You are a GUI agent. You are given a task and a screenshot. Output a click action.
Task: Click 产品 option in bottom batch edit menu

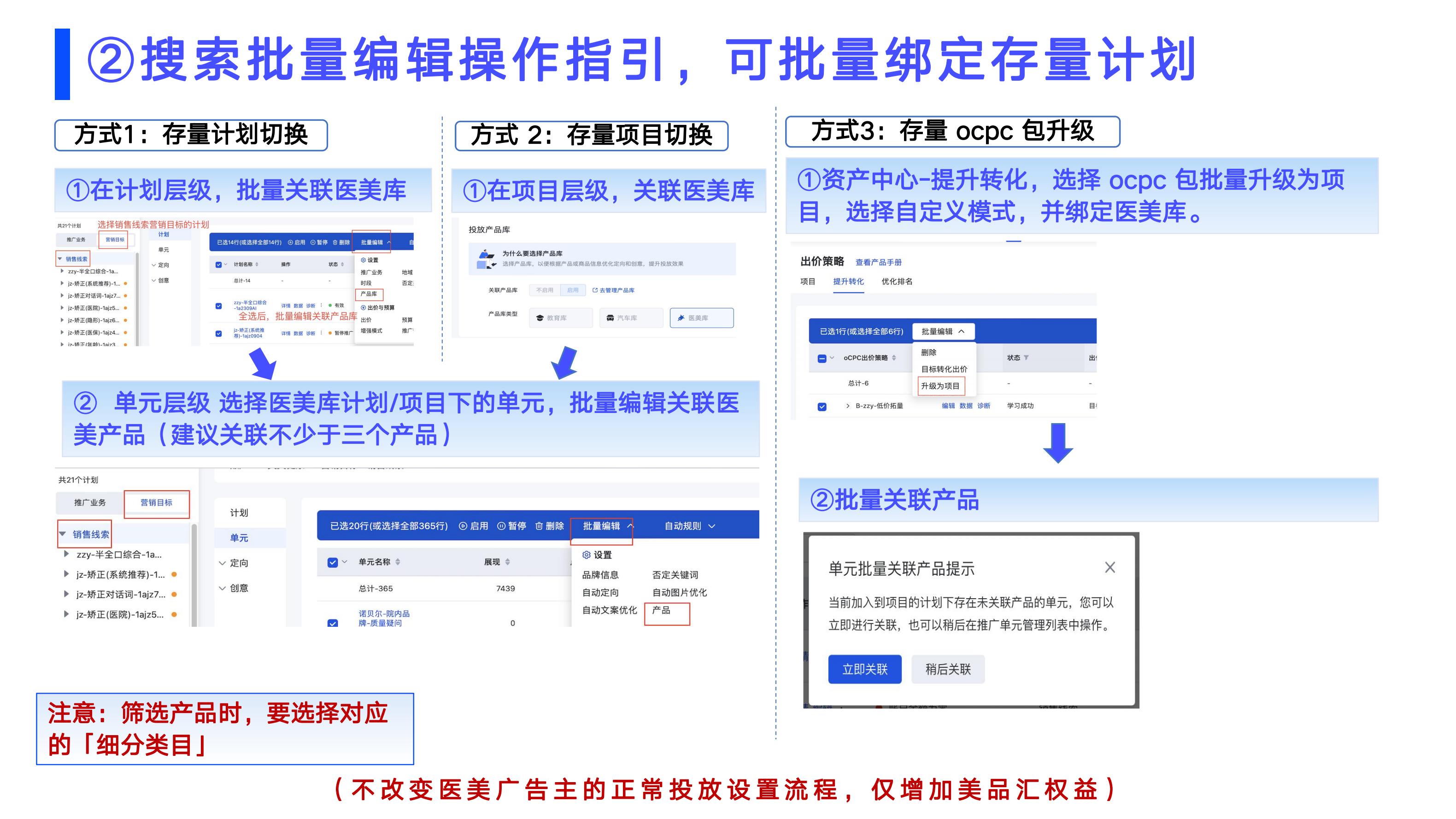[x=661, y=610]
